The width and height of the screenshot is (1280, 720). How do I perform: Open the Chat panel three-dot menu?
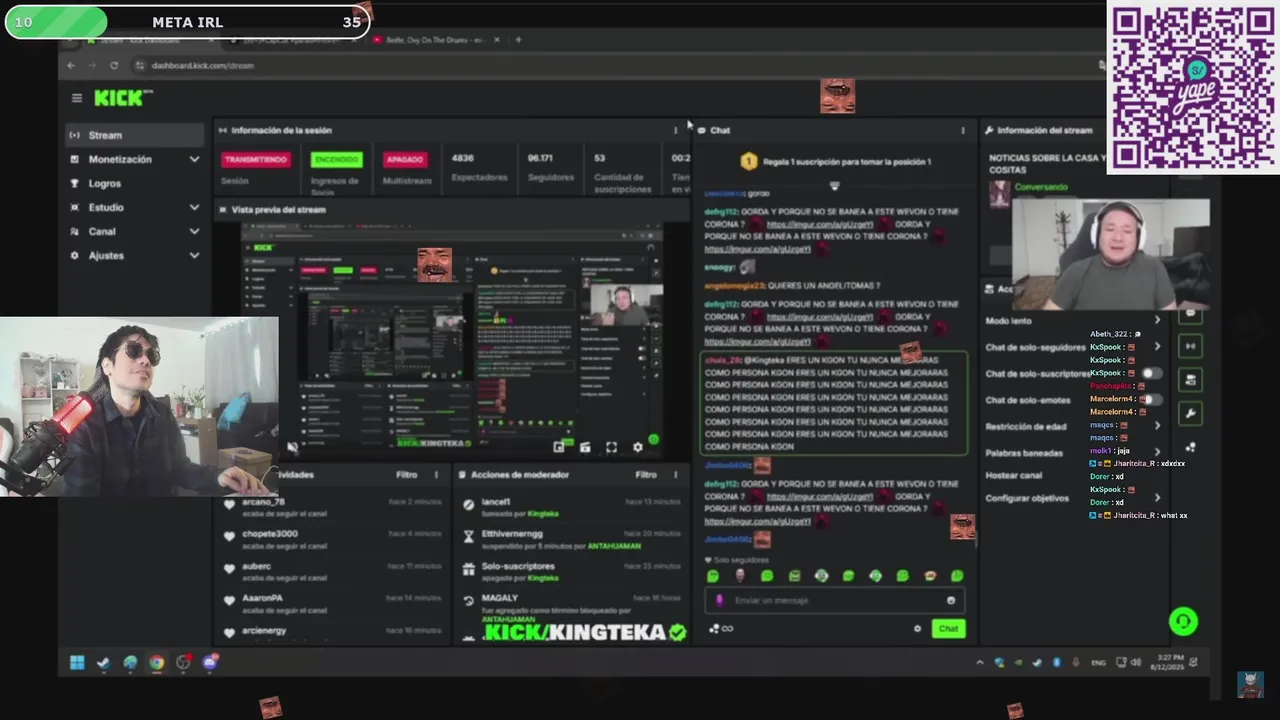963,130
